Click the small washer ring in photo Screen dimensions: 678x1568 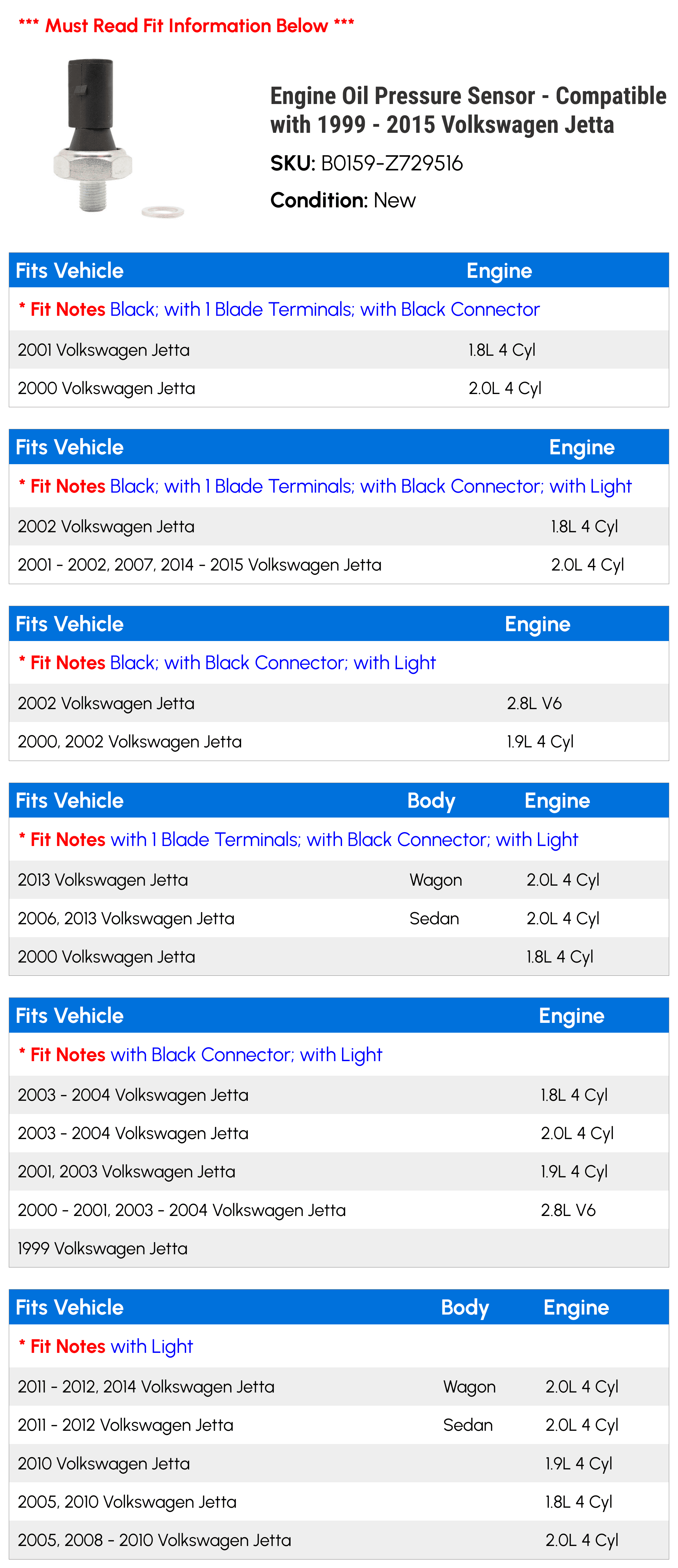pyautogui.click(x=163, y=212)
